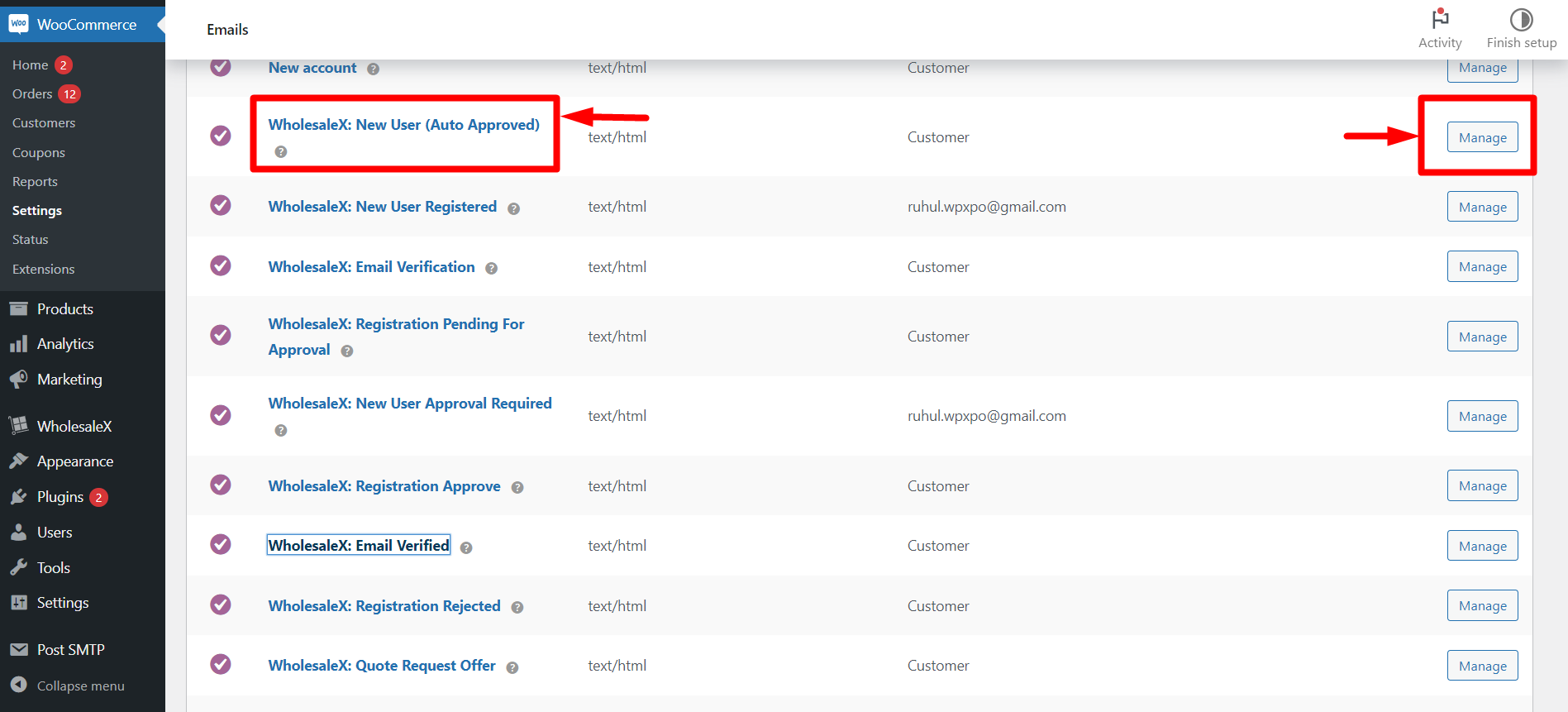The width and height of the screenshot is (1568, 712).
Task: Open WholesaleX: New User (Auto Approved) link
Action: [404, 125]
